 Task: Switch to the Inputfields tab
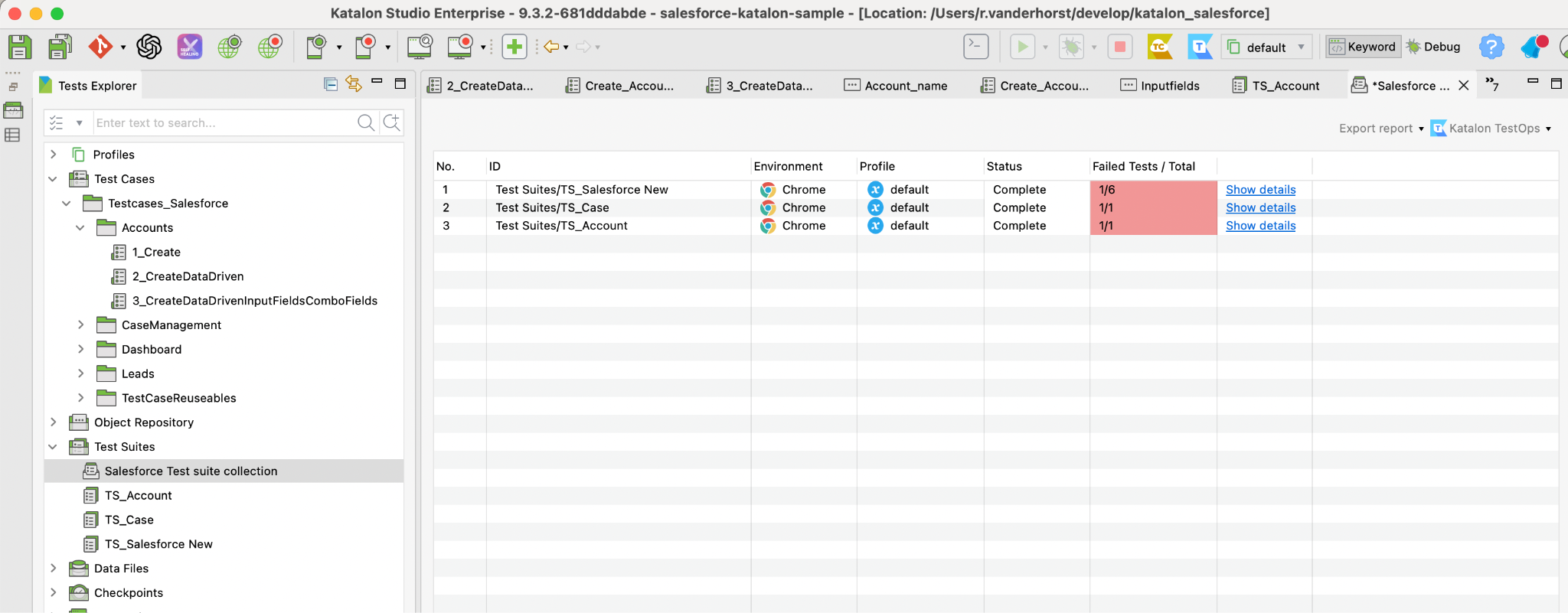[x=1161, y=86]
